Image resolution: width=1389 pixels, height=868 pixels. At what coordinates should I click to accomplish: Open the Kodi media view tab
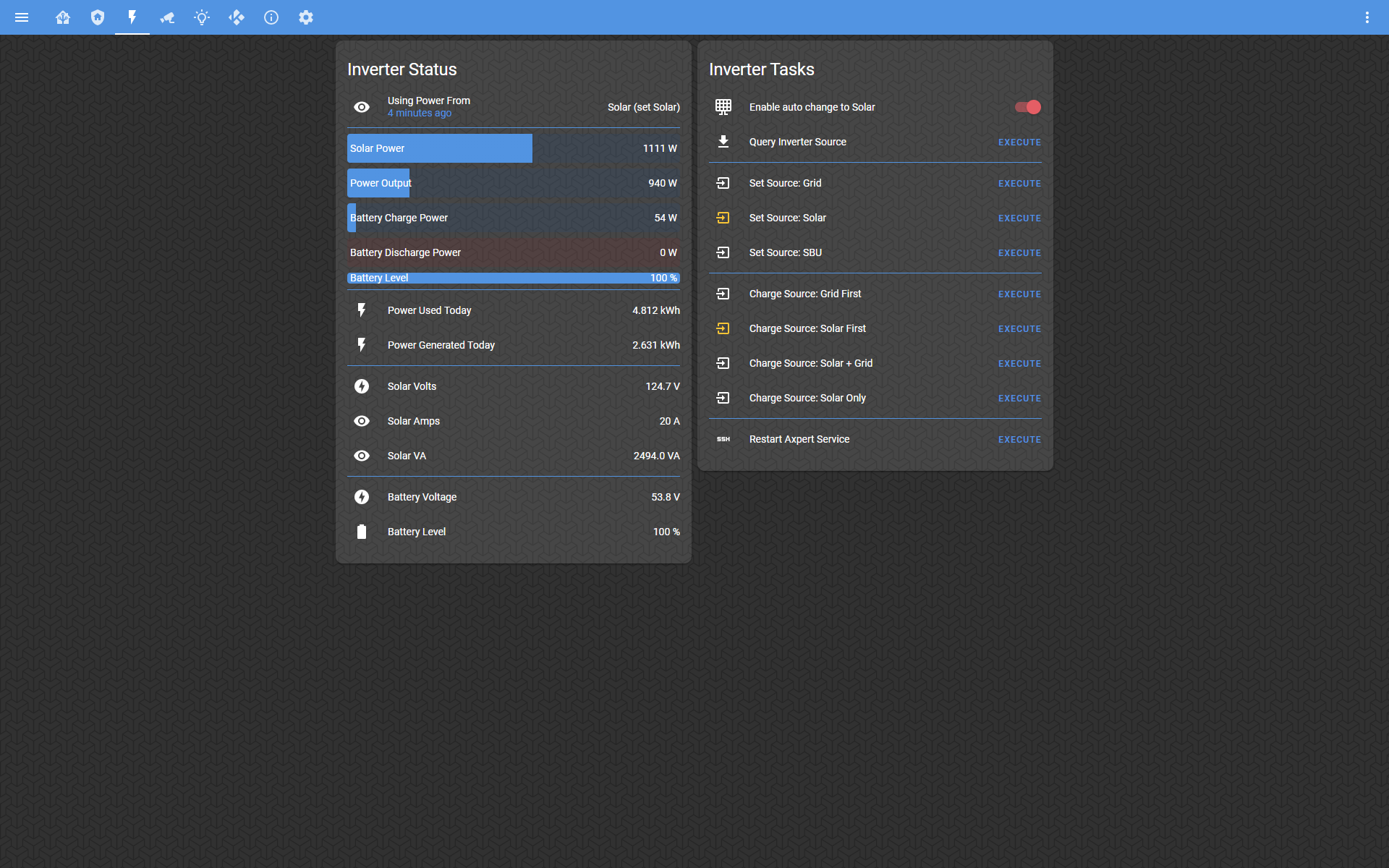coord(237,17)
